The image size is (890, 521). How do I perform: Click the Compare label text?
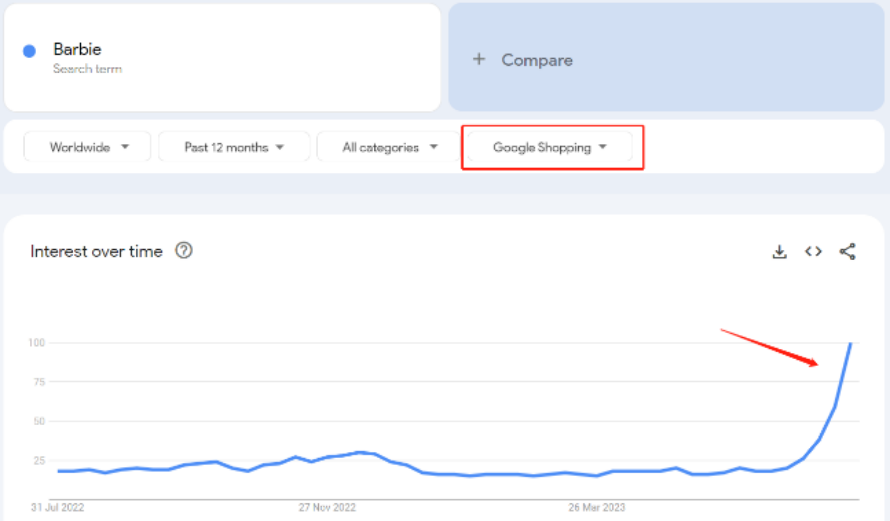point(537,60)
